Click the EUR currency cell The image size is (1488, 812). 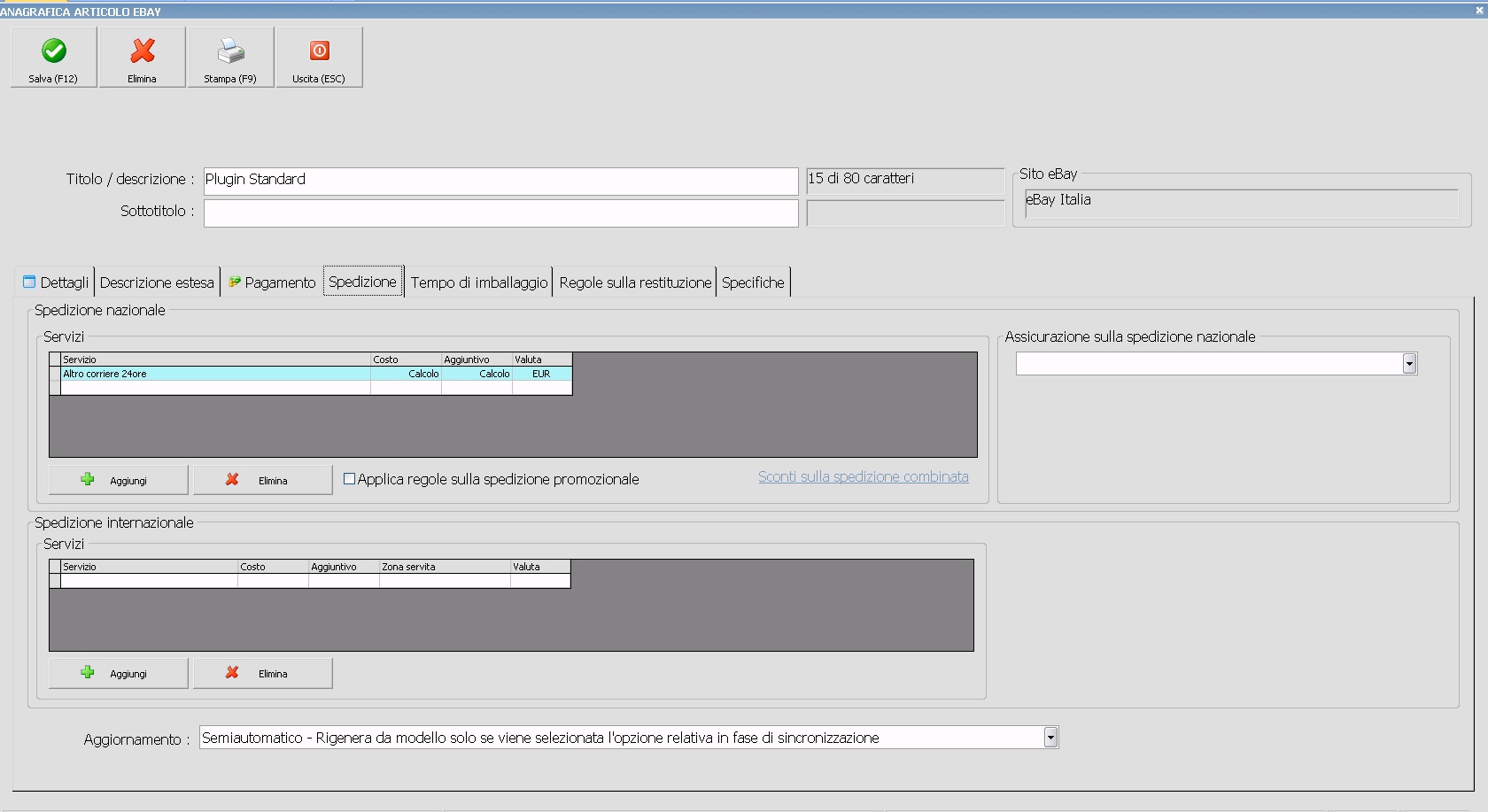541,374
